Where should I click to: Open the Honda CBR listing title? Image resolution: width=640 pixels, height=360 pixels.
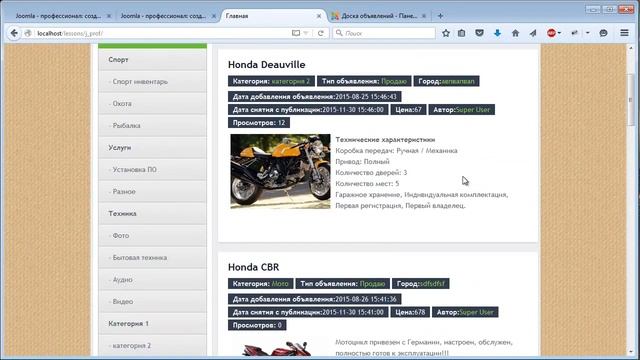pos(253,267)
